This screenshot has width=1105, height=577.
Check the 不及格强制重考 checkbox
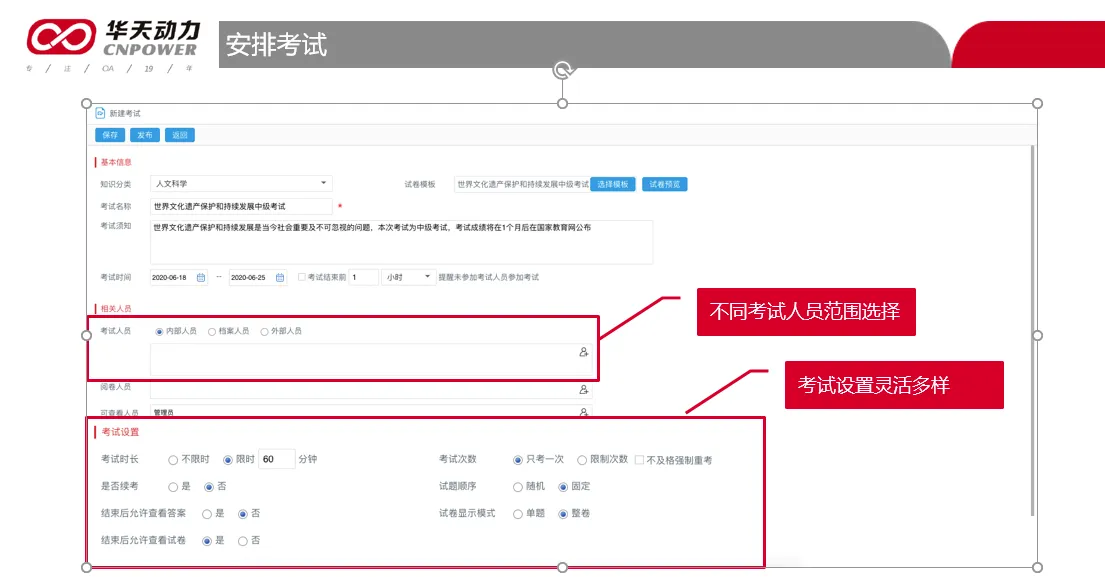639,460
